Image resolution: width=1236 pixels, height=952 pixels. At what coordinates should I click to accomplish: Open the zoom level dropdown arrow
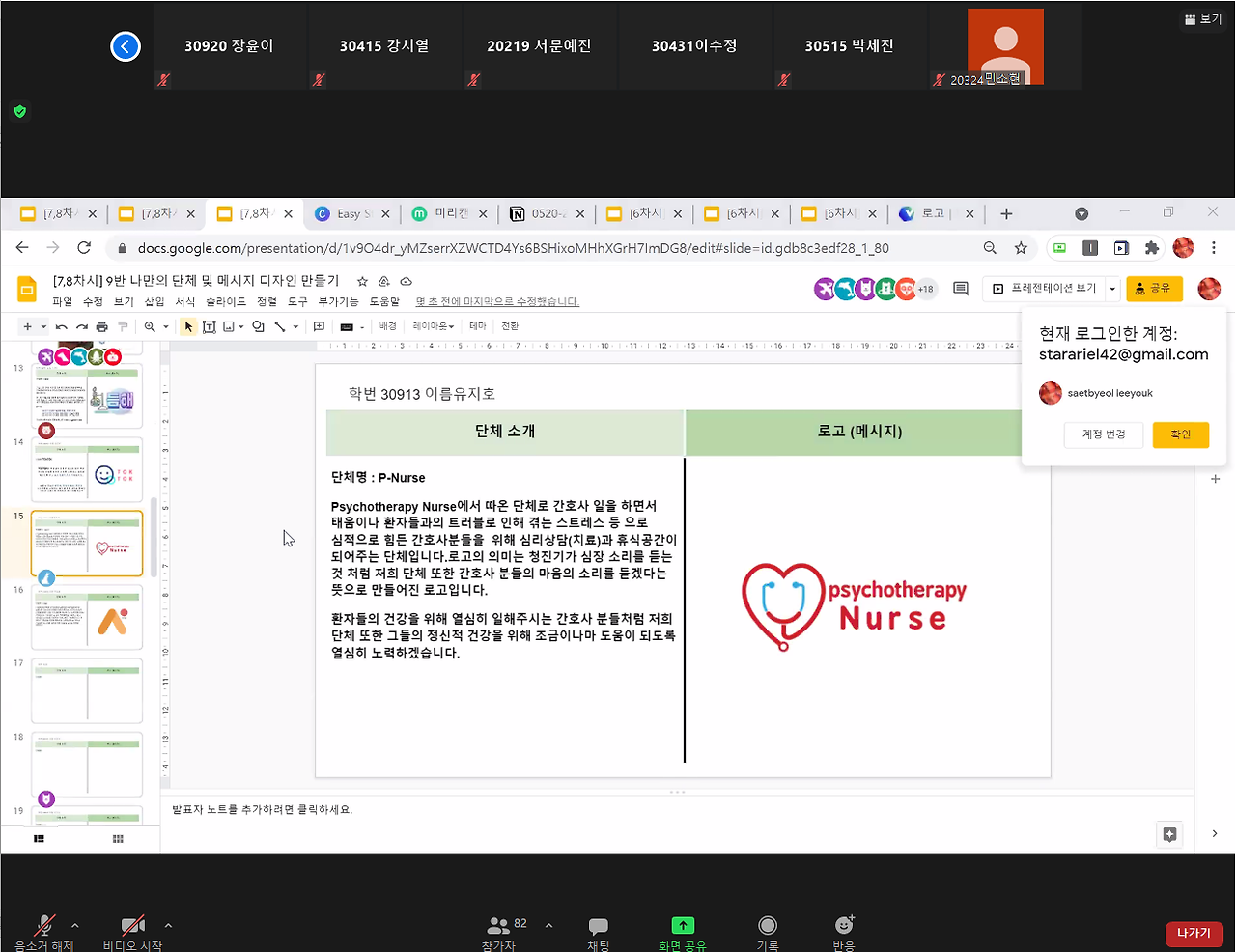coord(165,327)
